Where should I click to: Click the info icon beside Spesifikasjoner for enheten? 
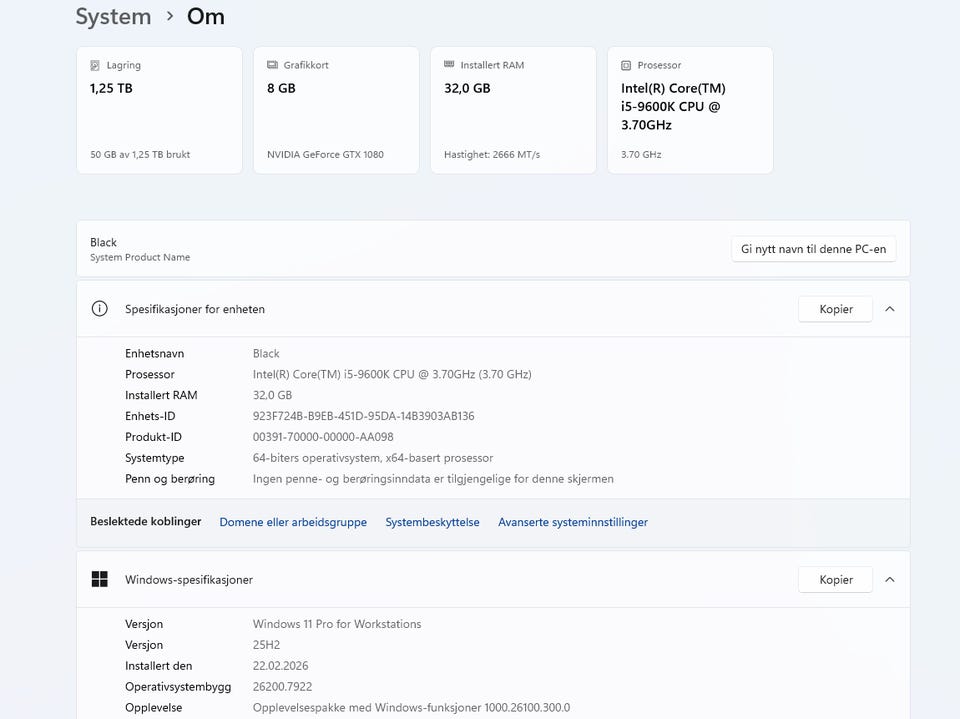coord(99,309)
